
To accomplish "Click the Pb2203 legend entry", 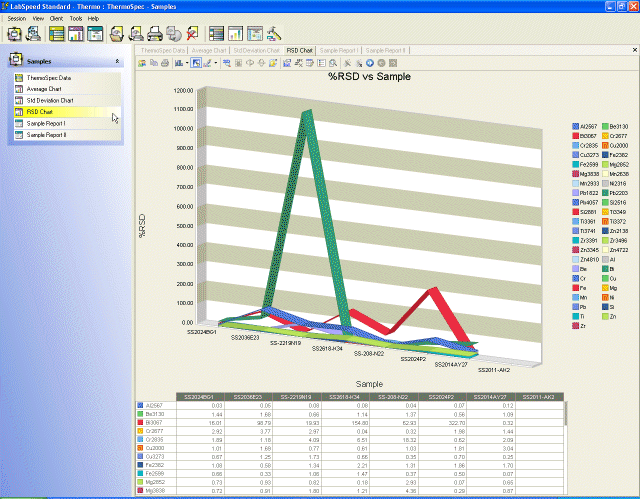I will click(x=615, y=193).
